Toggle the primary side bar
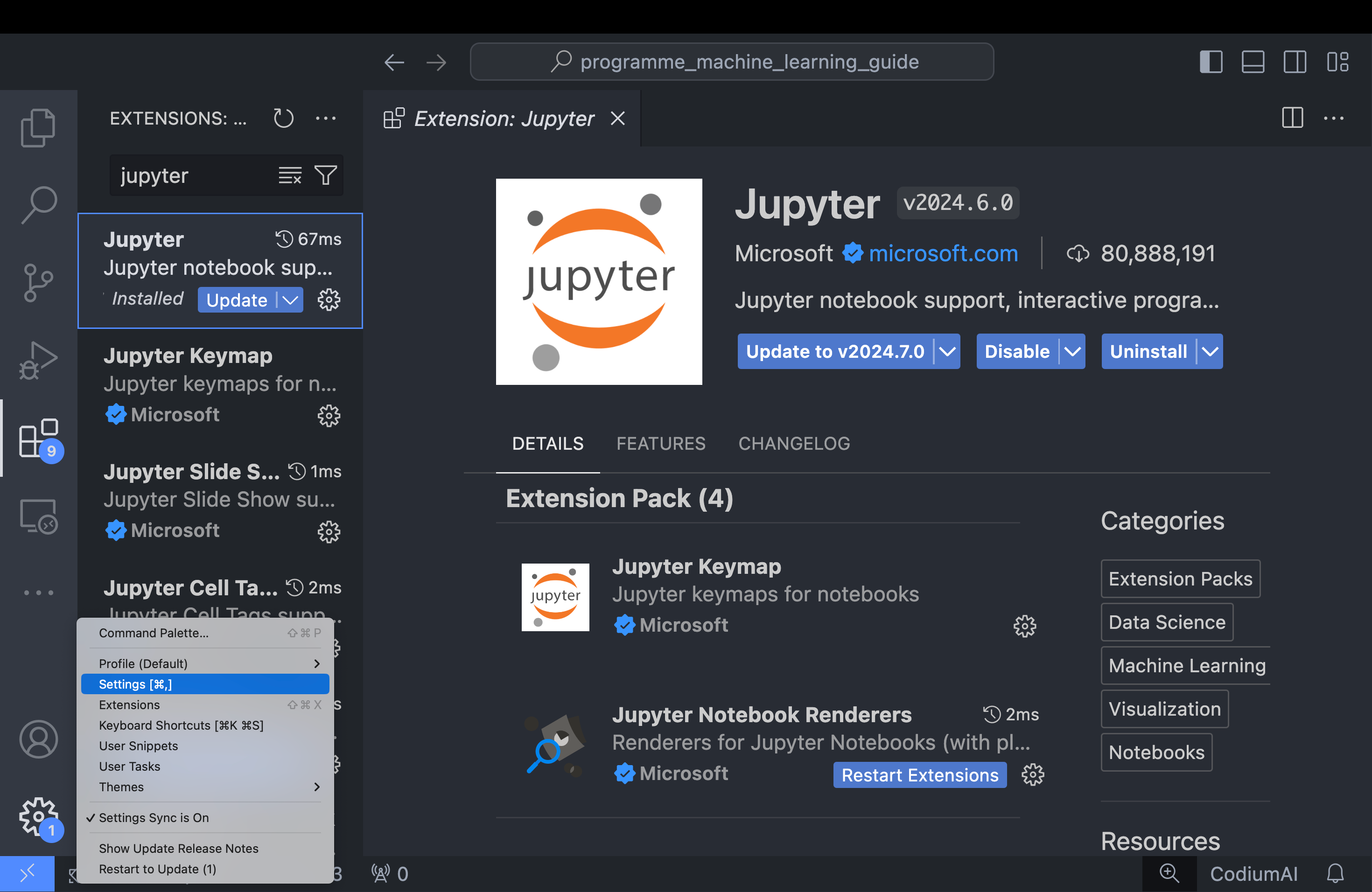The width and height of the screenshot is (1372, 892). point(1211,62)
